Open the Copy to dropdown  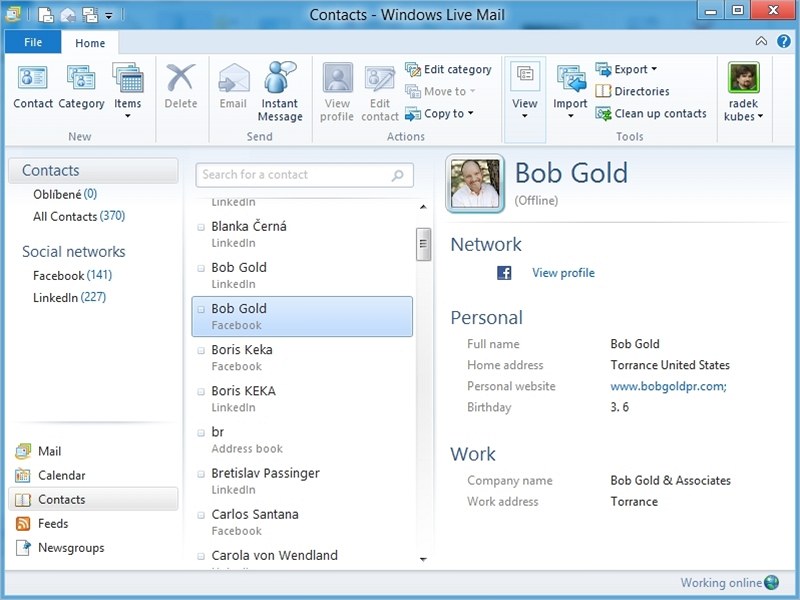tap(439, 113)
